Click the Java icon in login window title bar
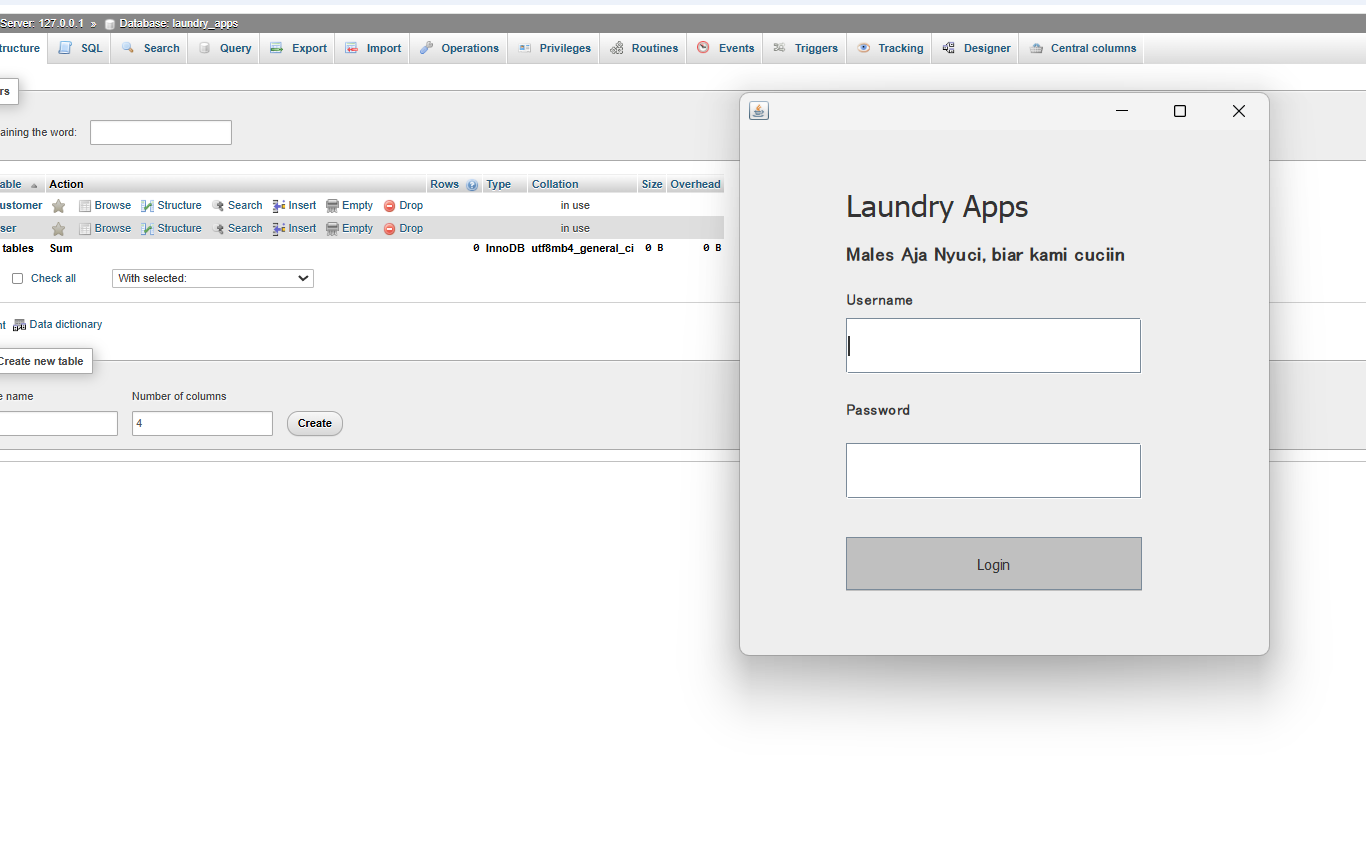Viewport: 1366px width, 864px height. pyautogui.click(x=759, y=111)
